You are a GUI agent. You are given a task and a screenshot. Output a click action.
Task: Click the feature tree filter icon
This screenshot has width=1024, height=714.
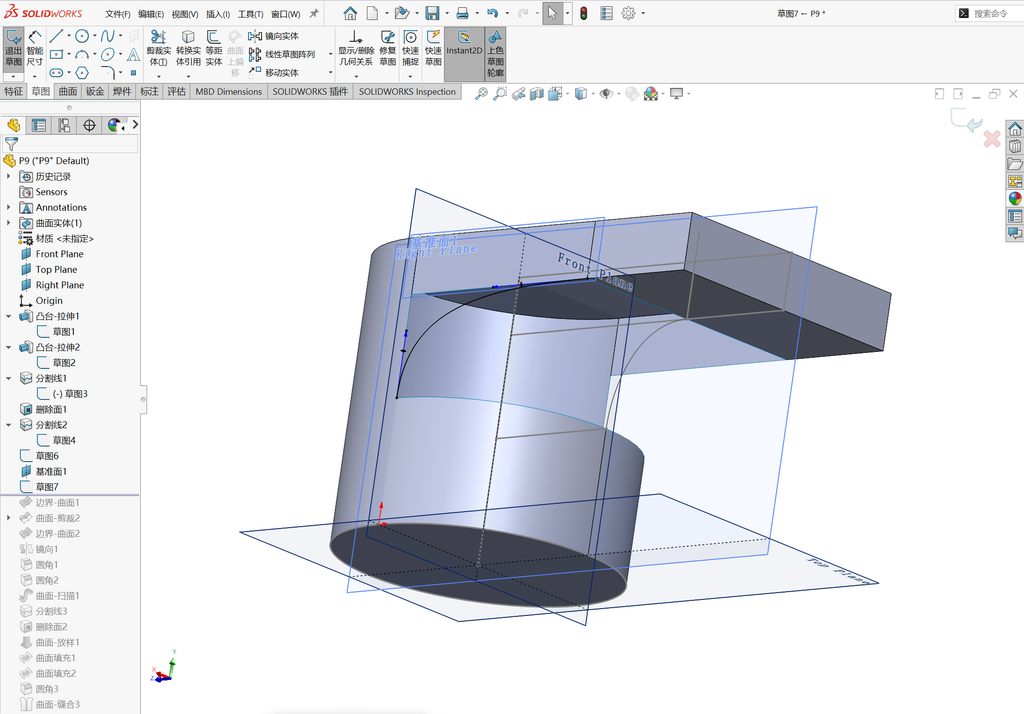pos(11,143)
